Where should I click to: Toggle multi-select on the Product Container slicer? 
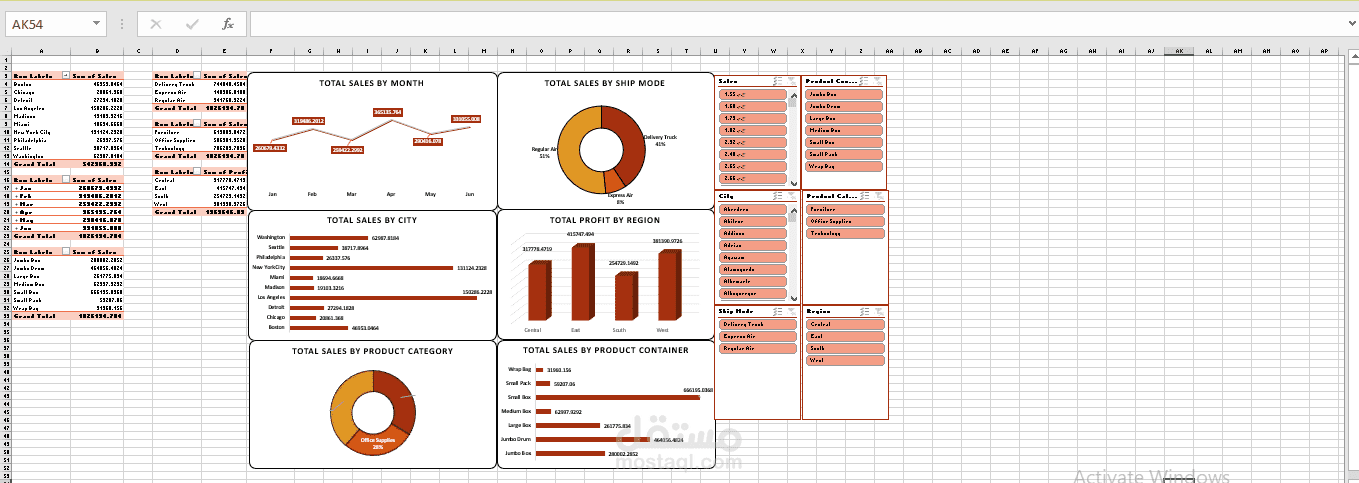[x=863, y=81]
